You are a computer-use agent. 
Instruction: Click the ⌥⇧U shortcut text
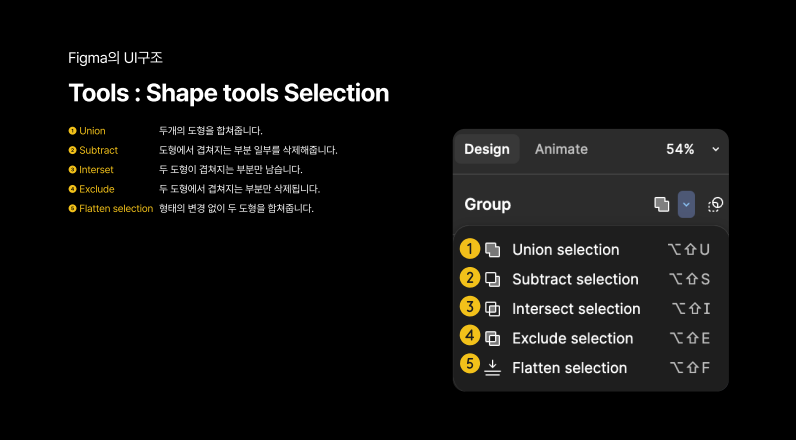(x=688, y=250)
